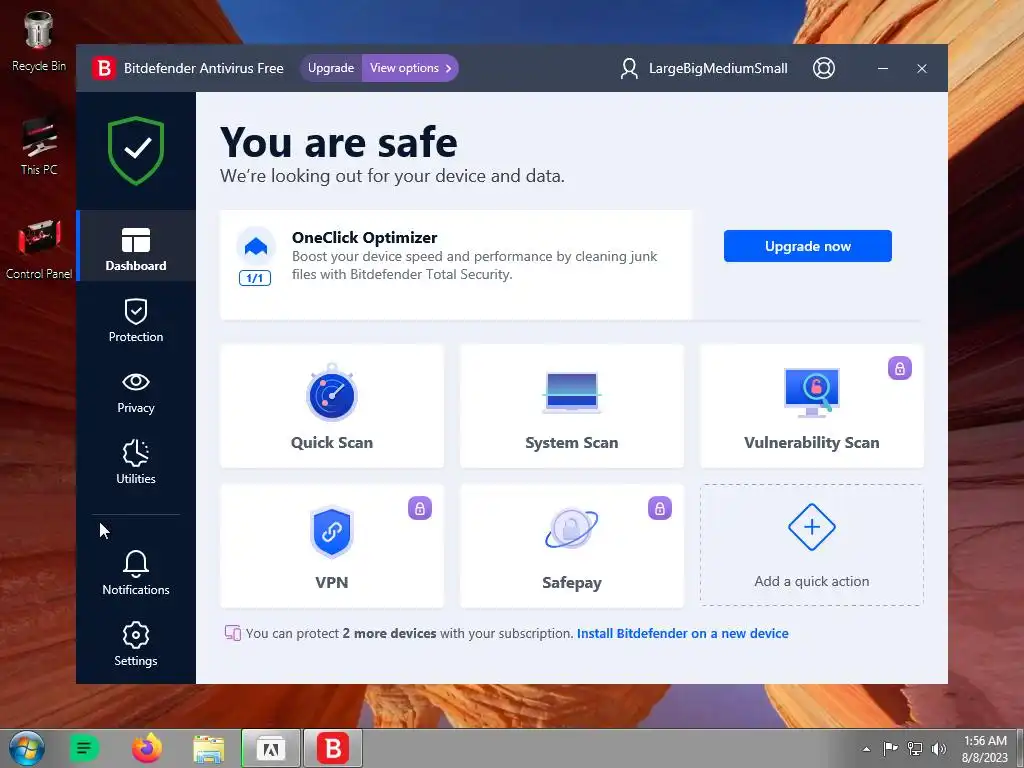Open the help and support lifebuoy icon
This screenshot has height=768, width=1024.
point(824,68)
